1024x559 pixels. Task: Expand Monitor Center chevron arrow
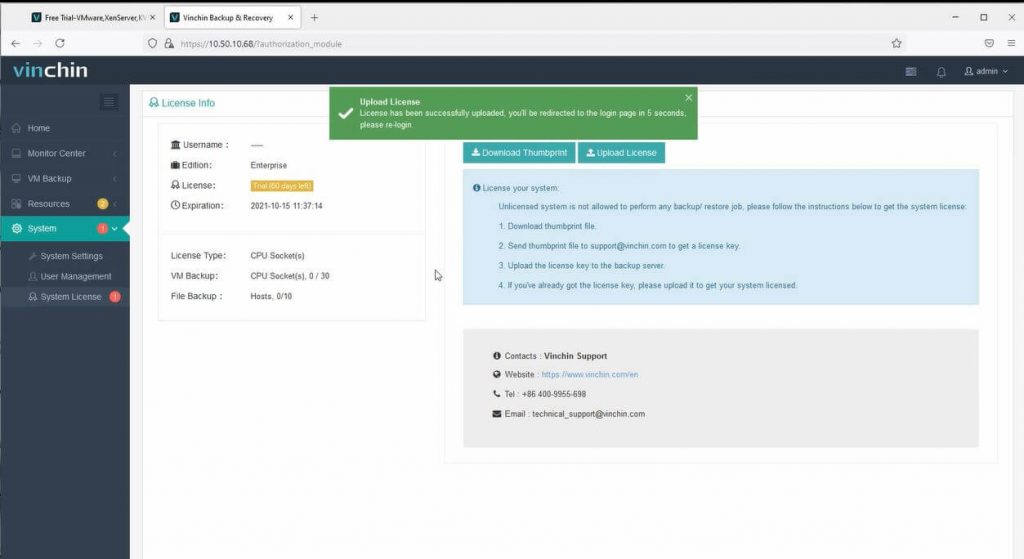(115, 153)
